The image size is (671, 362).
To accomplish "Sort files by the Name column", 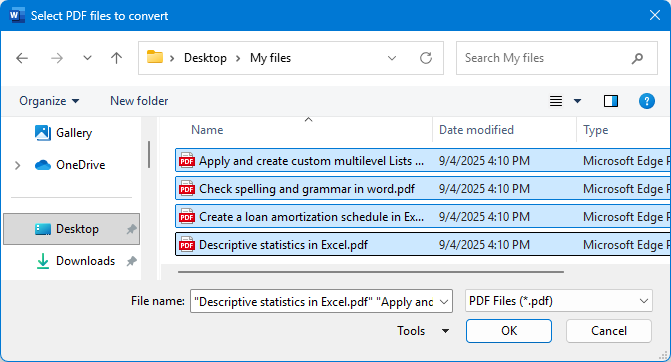I will click(207, 130).
